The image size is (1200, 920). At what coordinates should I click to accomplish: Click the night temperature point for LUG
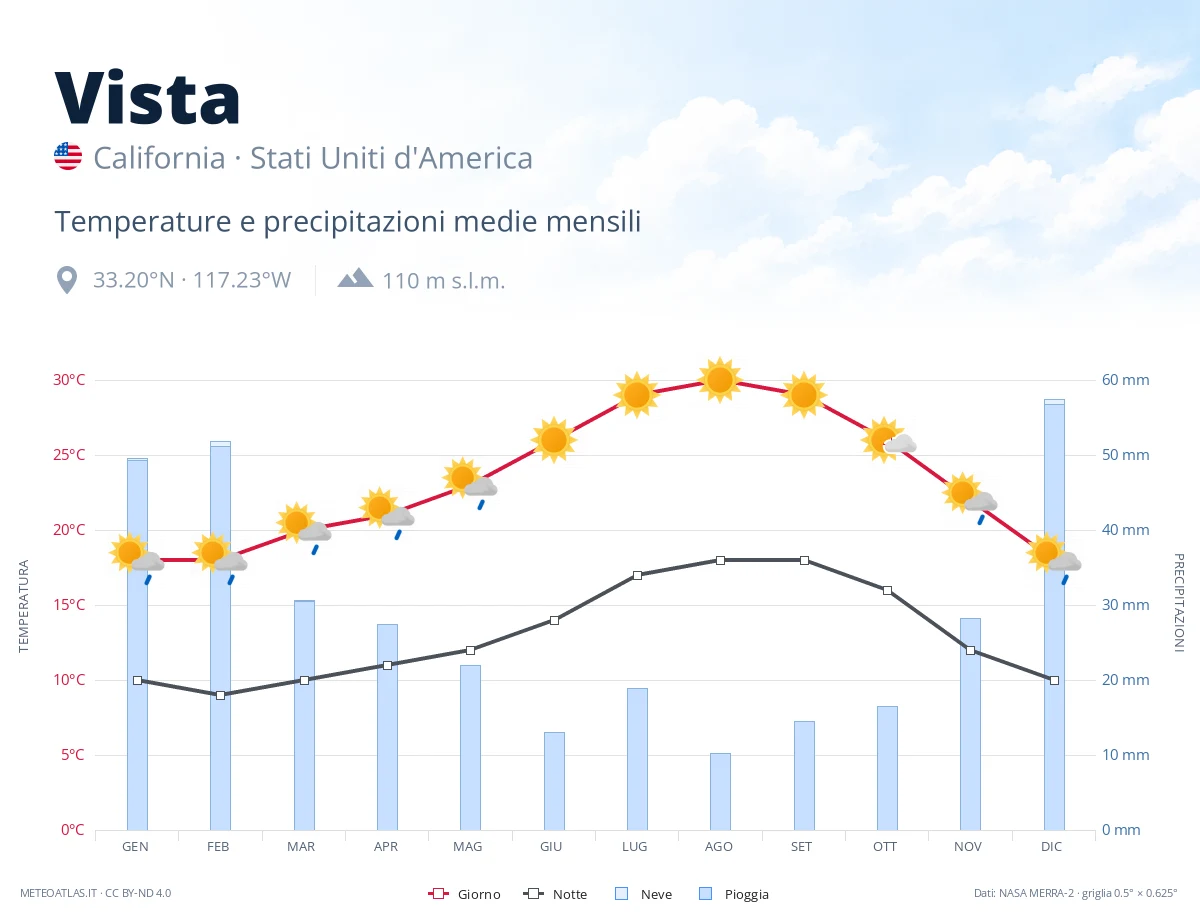637,575
